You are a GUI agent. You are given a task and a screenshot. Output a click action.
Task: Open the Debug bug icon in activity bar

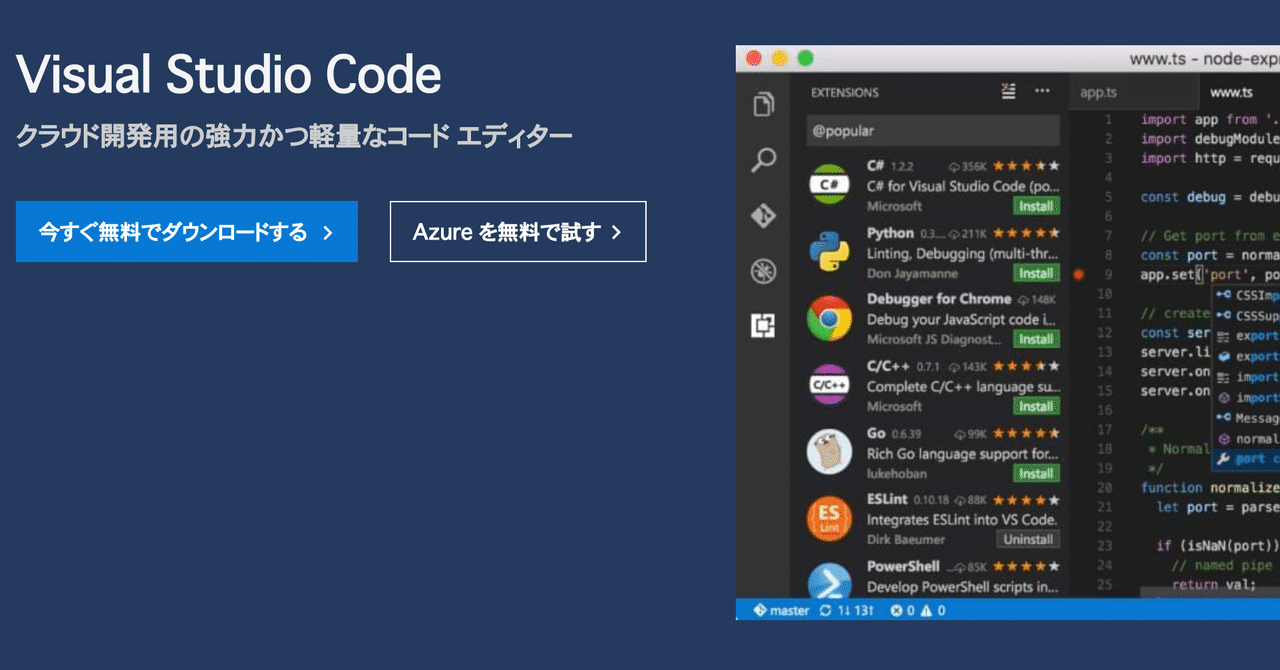pyautogui.click(x=764, y=270)
